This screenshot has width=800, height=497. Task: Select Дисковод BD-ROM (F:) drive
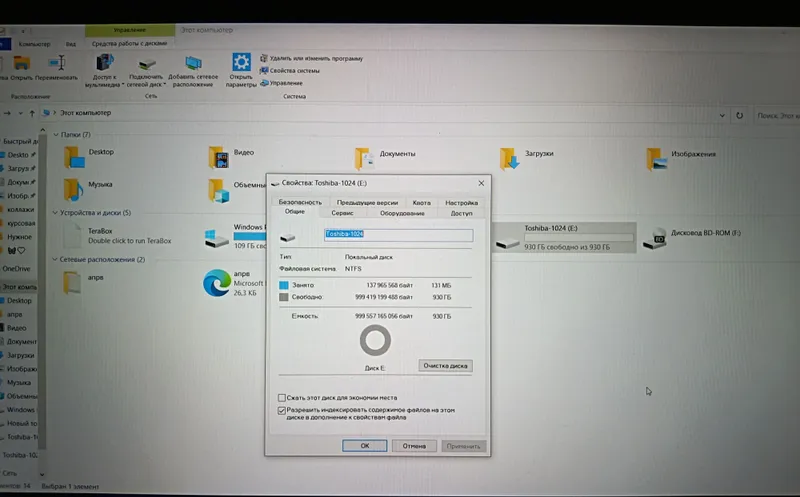pos(691,238)
